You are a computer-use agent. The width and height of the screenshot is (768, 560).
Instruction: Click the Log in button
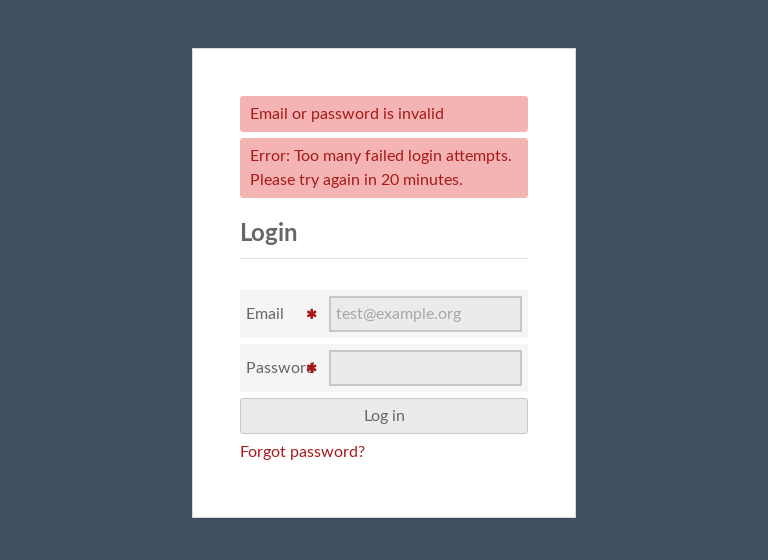(384, 416)
